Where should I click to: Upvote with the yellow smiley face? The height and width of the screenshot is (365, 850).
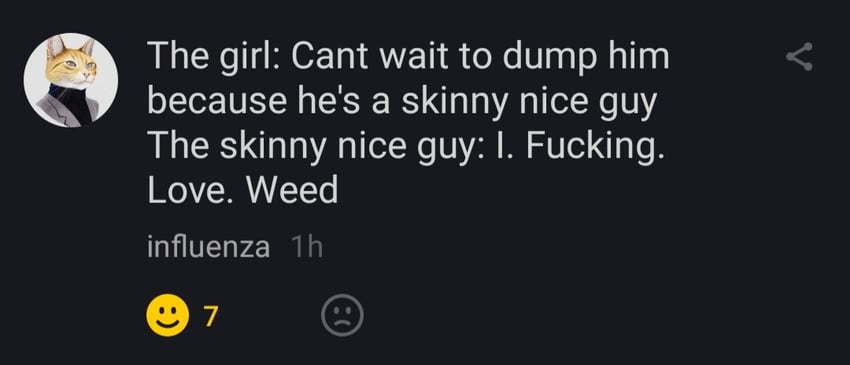coord(168,315)
